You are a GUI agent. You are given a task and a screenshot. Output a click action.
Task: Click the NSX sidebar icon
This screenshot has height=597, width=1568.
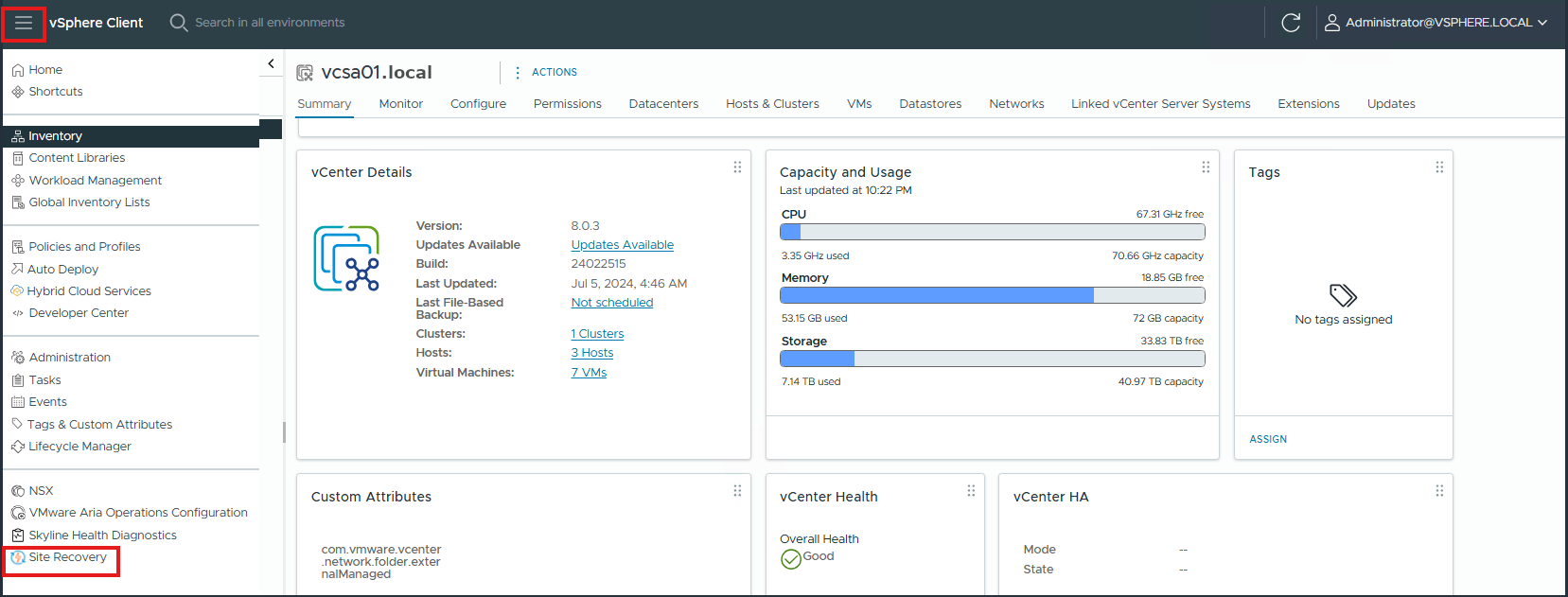click(18, 491)
